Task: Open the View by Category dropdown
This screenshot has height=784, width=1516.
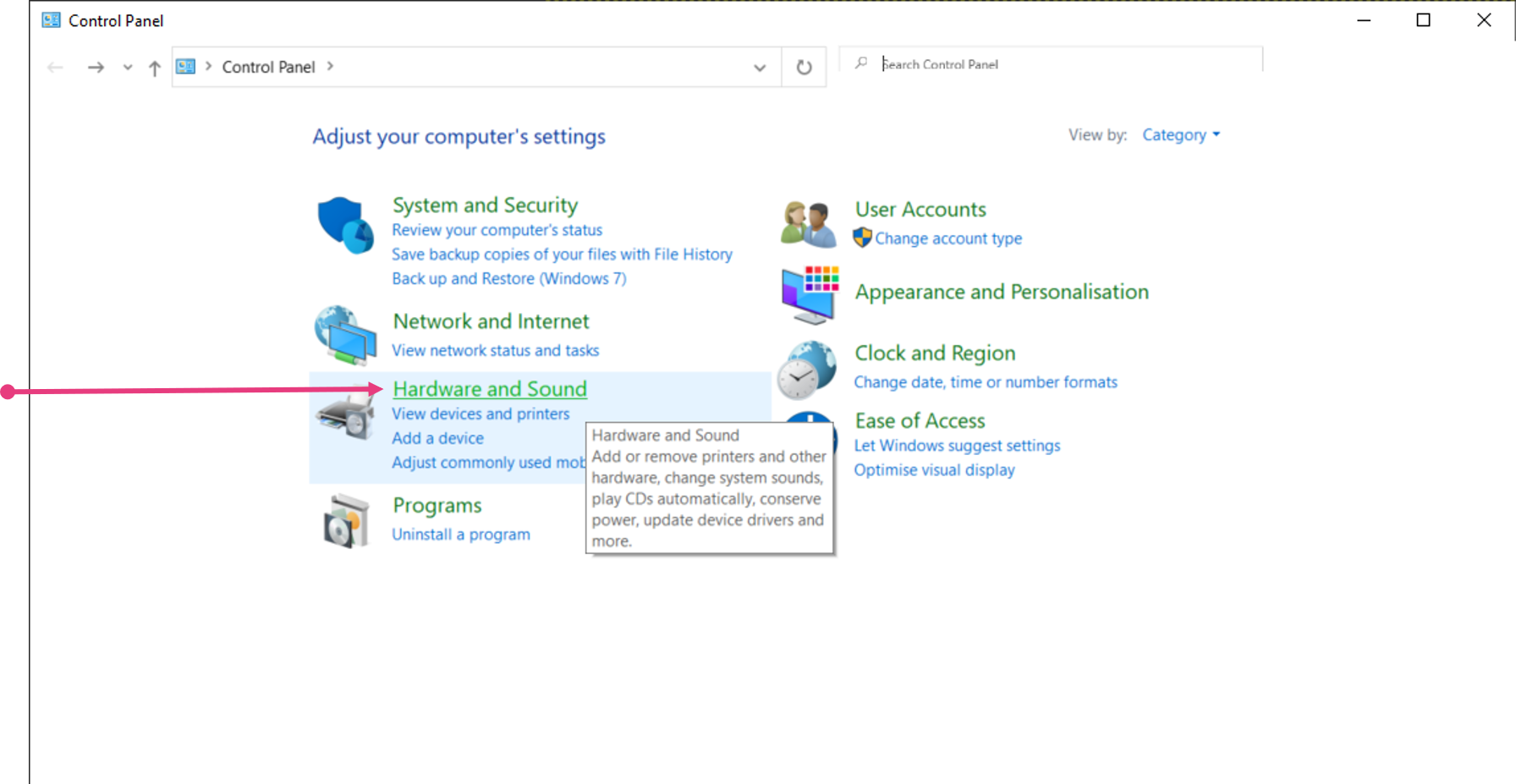Action: pos(1181,135)
